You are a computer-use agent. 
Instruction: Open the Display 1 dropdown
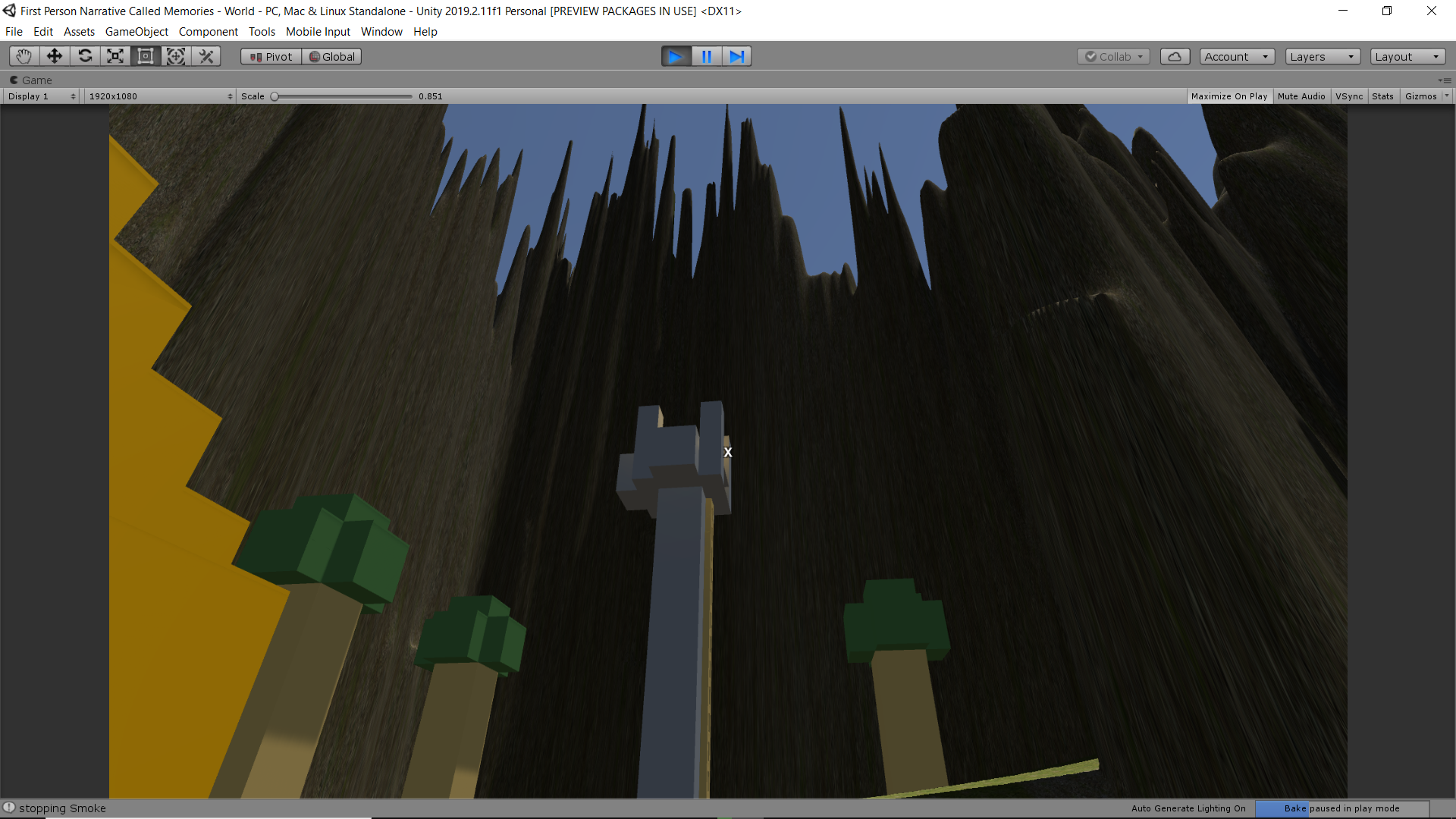tap(42, 96)
